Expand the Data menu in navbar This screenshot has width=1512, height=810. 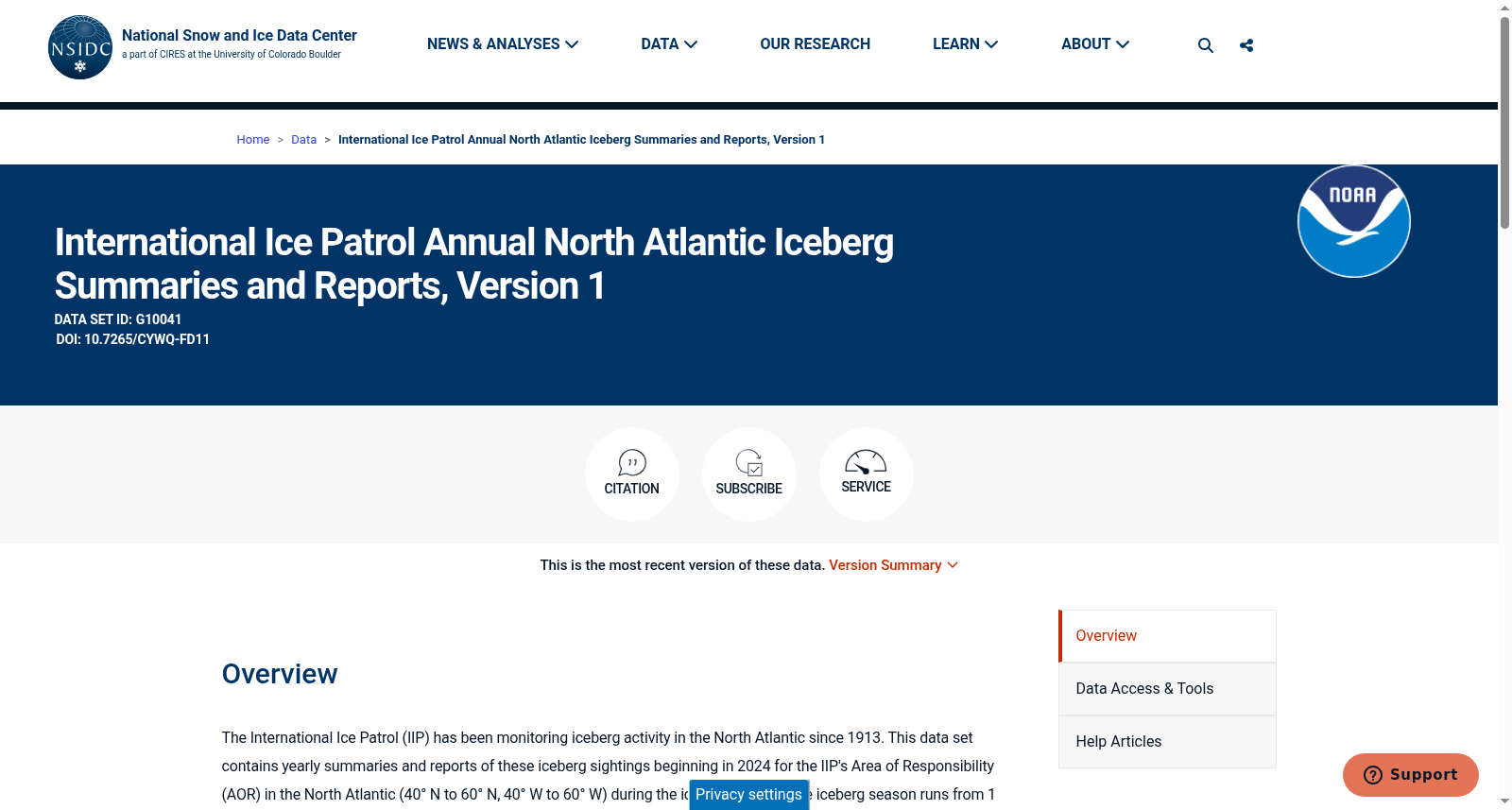pyautogui.click(x=669, y=44)
